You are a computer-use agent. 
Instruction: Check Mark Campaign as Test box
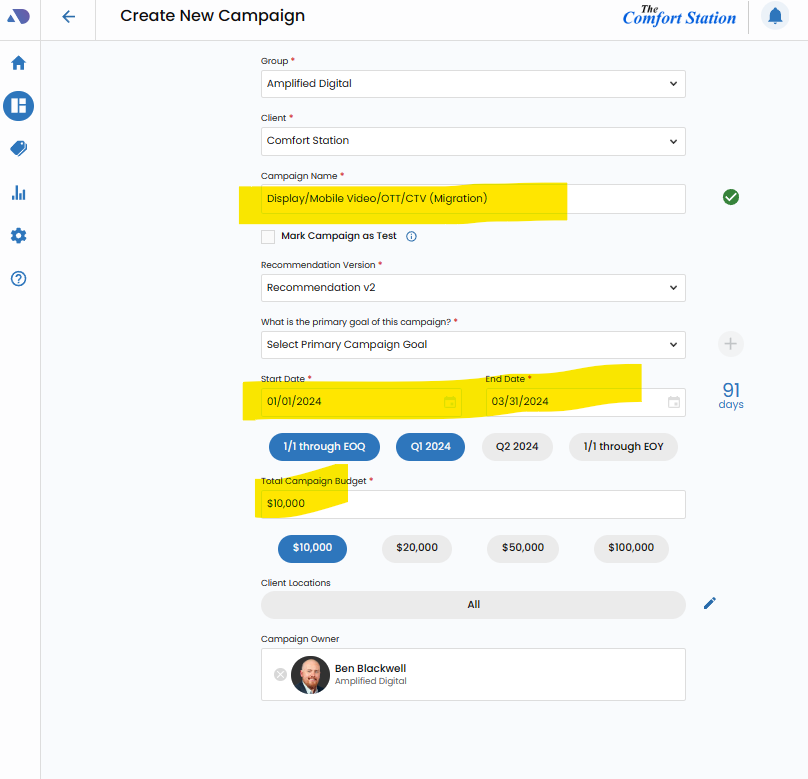click(x=268, y=237)
